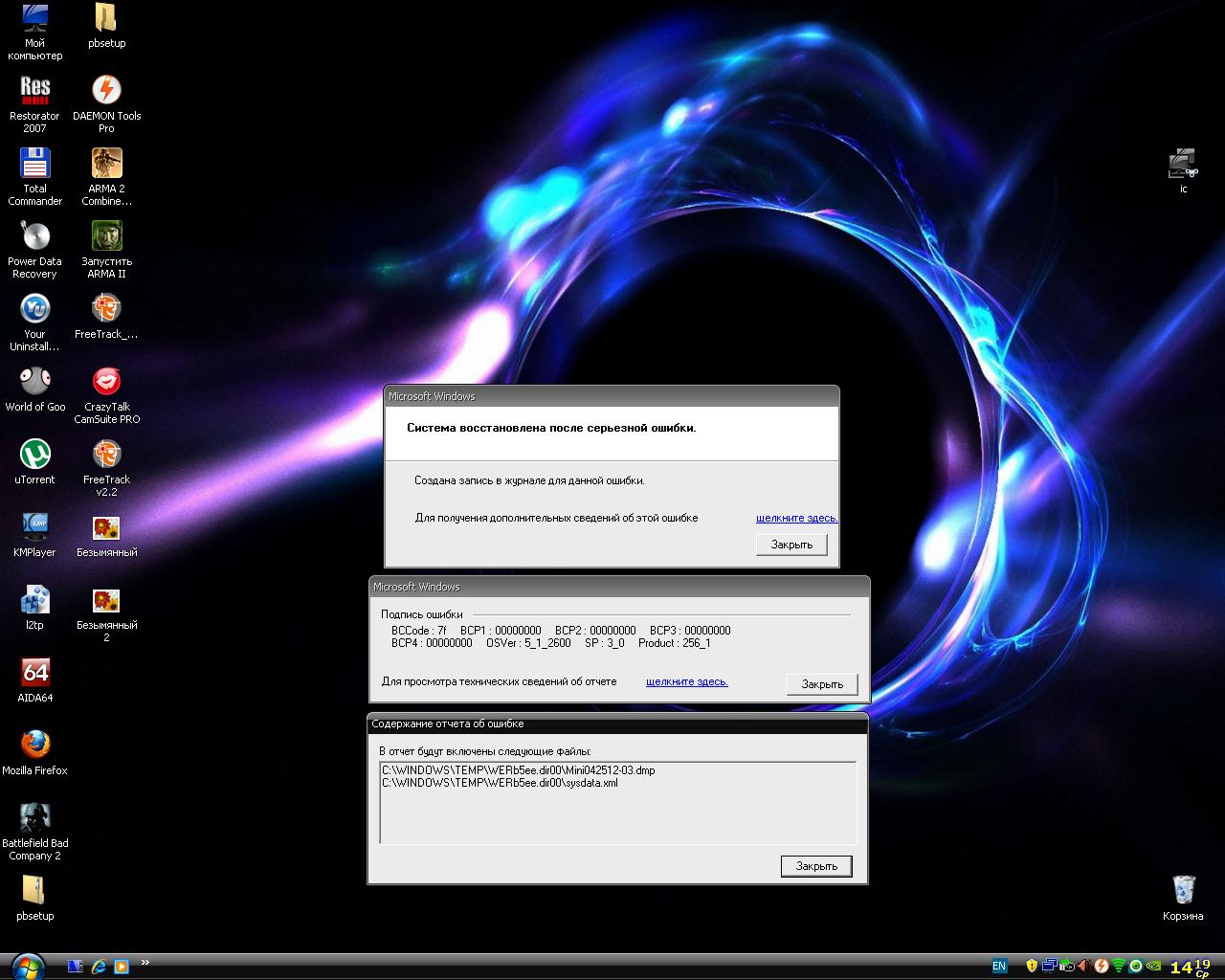
Task: Click the volume speaker tray icon
Action: (1084, 966)
